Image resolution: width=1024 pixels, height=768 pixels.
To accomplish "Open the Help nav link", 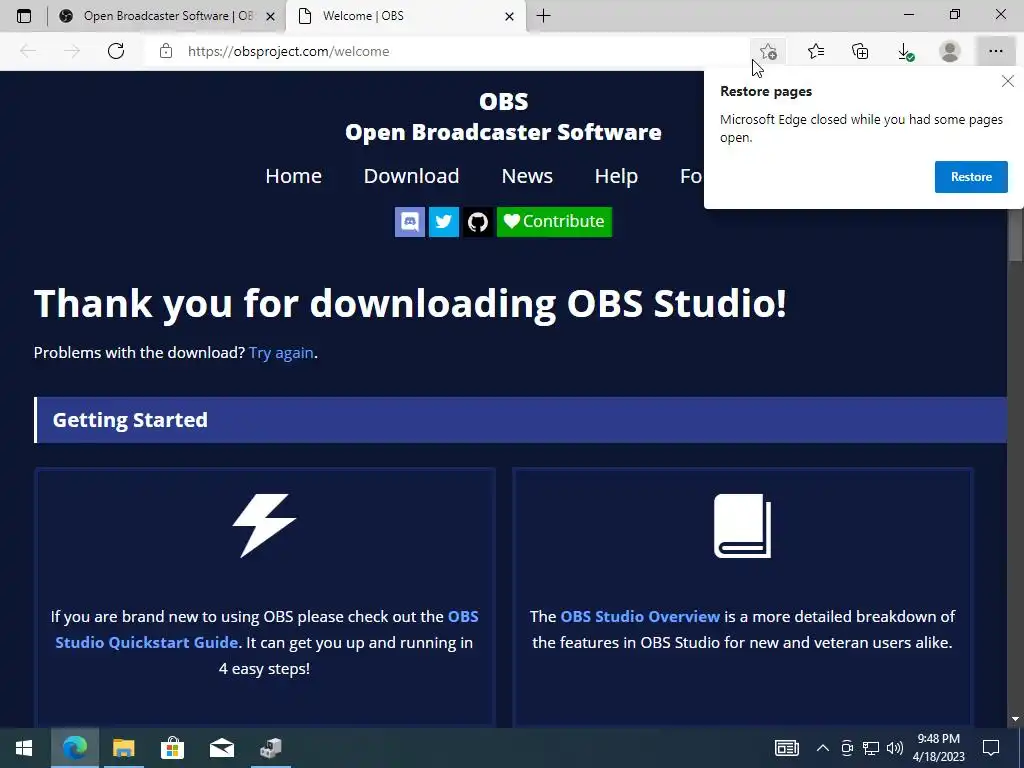I will tap(616, 176).
